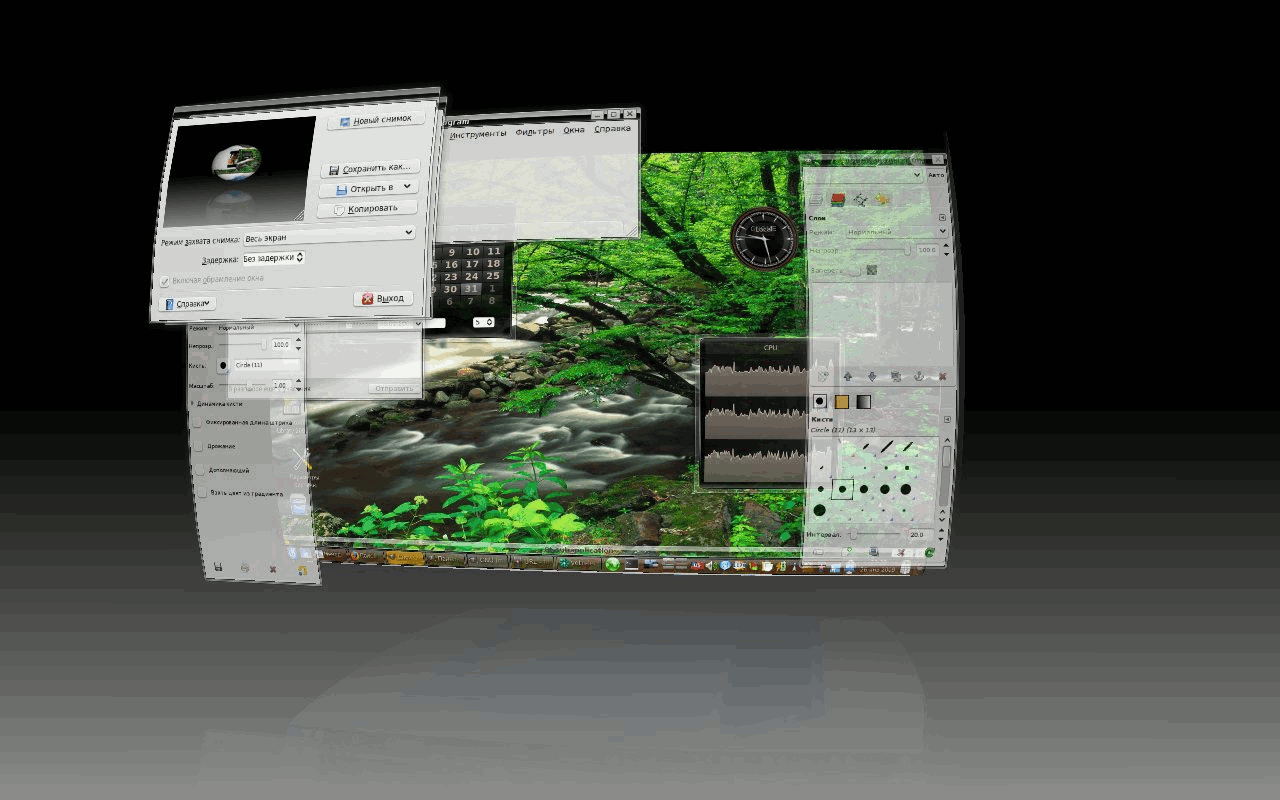Open the Открыть в dropdown button
The width and height of the screenshot is (1280, 800).
(367, 188)
